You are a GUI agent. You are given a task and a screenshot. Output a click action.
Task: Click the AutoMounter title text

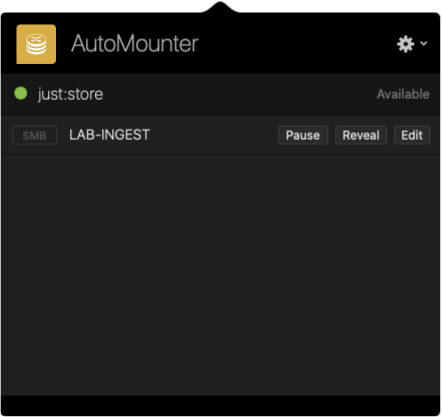(135, 44)
